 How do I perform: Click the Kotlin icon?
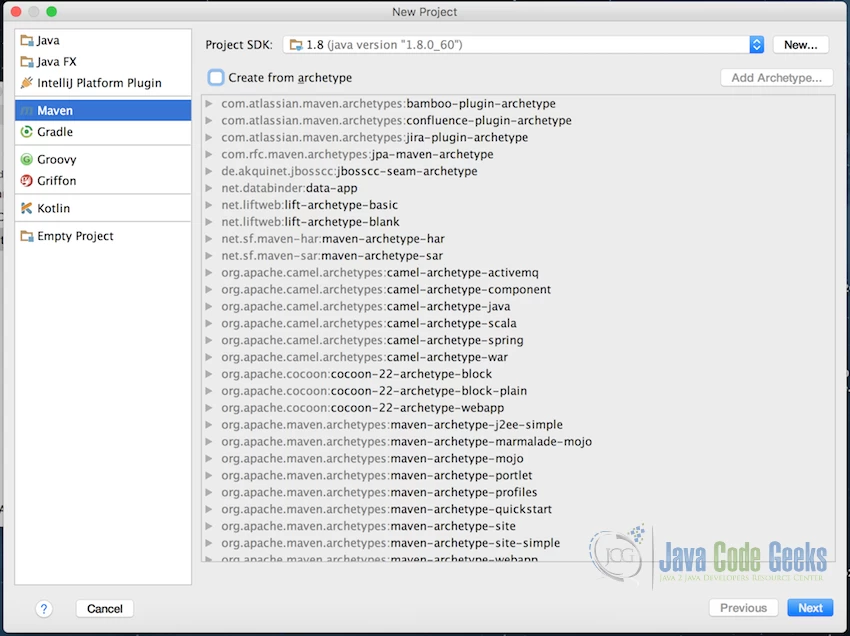click(x=27, y=208)
